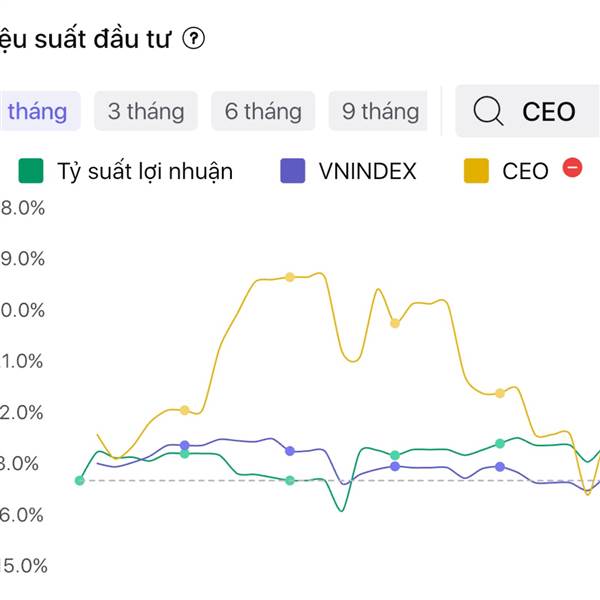Image resolution: width=600 pixels, height=600 pixels.
Task: Click the leftmost green data point
Action: tap(80, 480)
